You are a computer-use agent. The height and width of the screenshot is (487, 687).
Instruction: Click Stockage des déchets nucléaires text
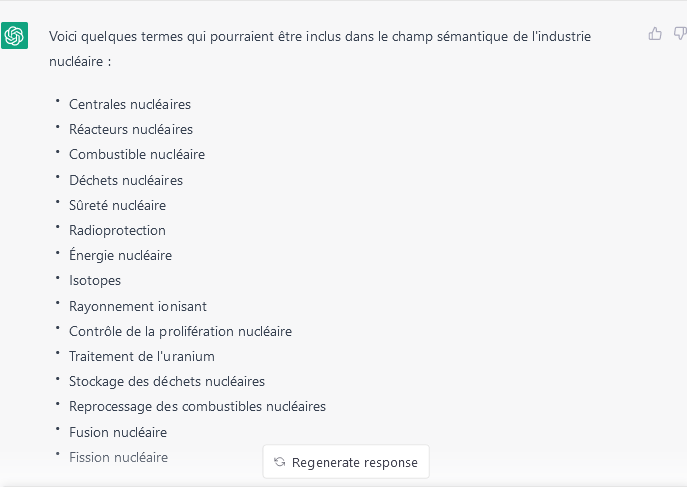coord(166,381)
